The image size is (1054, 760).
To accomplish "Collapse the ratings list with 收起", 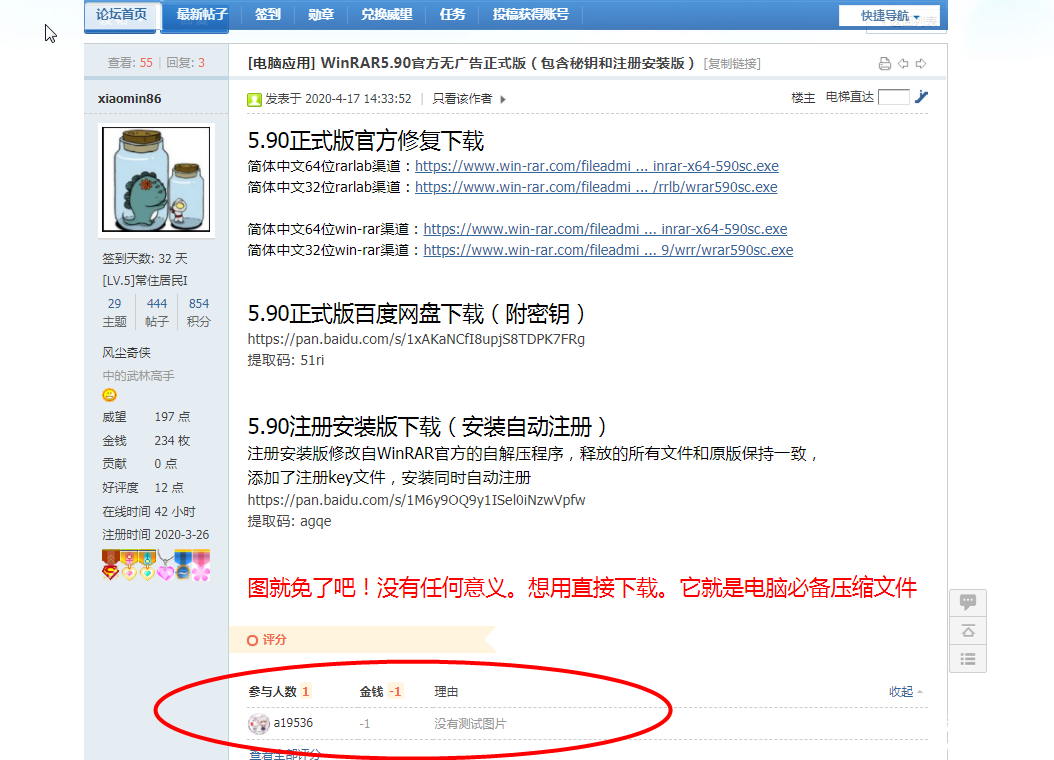I will (905, 691).
